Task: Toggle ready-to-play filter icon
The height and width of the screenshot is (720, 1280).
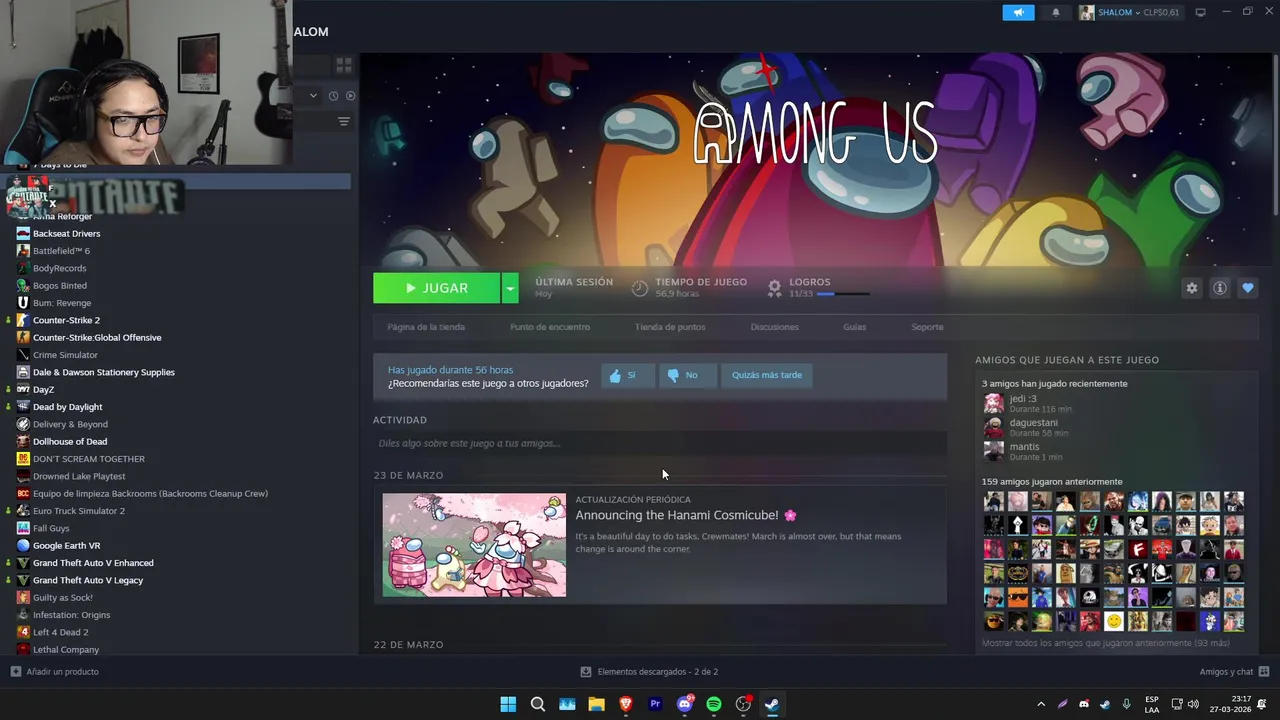Action: (x=350, y=96)
